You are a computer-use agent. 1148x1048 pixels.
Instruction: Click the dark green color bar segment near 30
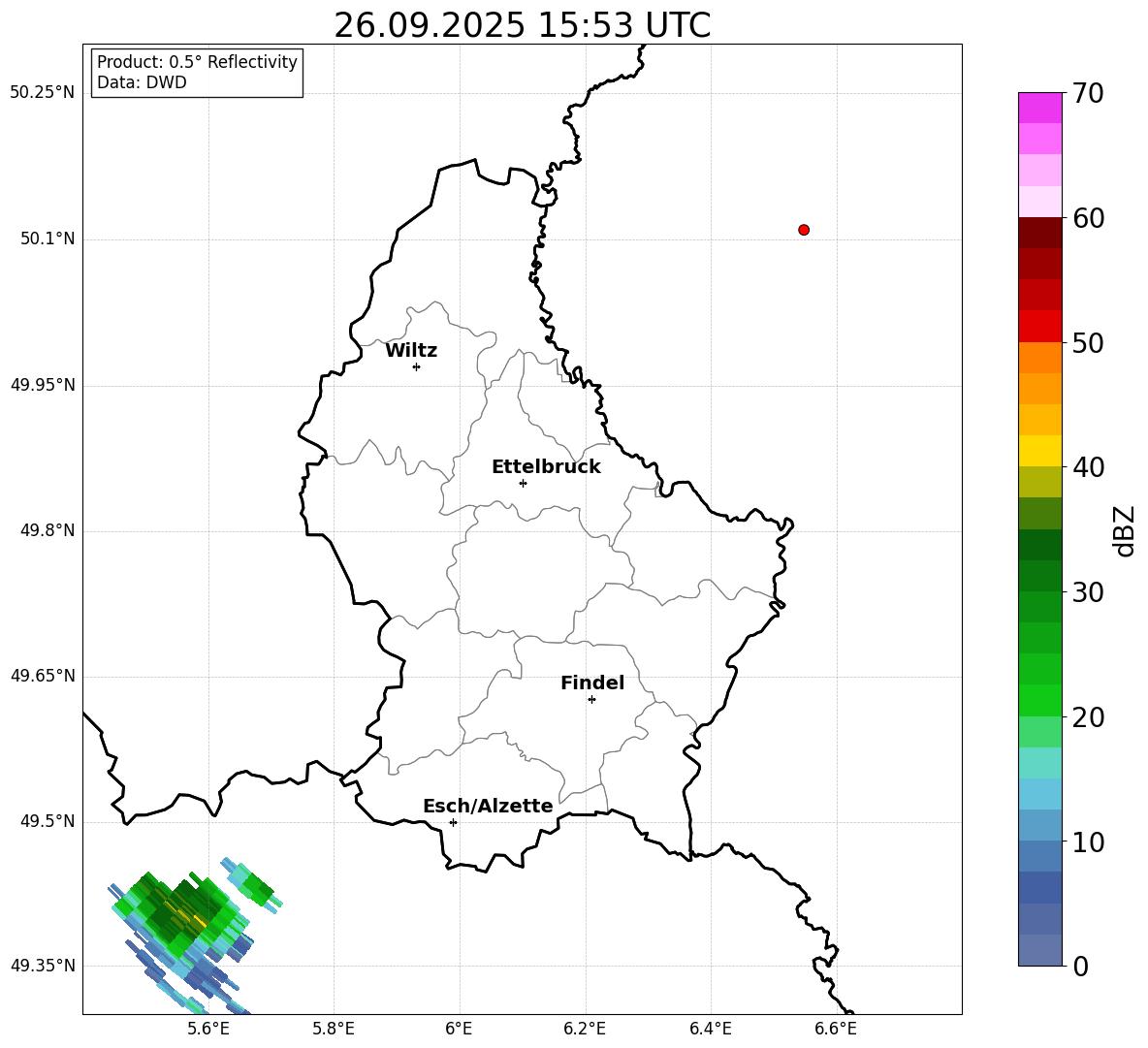click(1039, 576)
